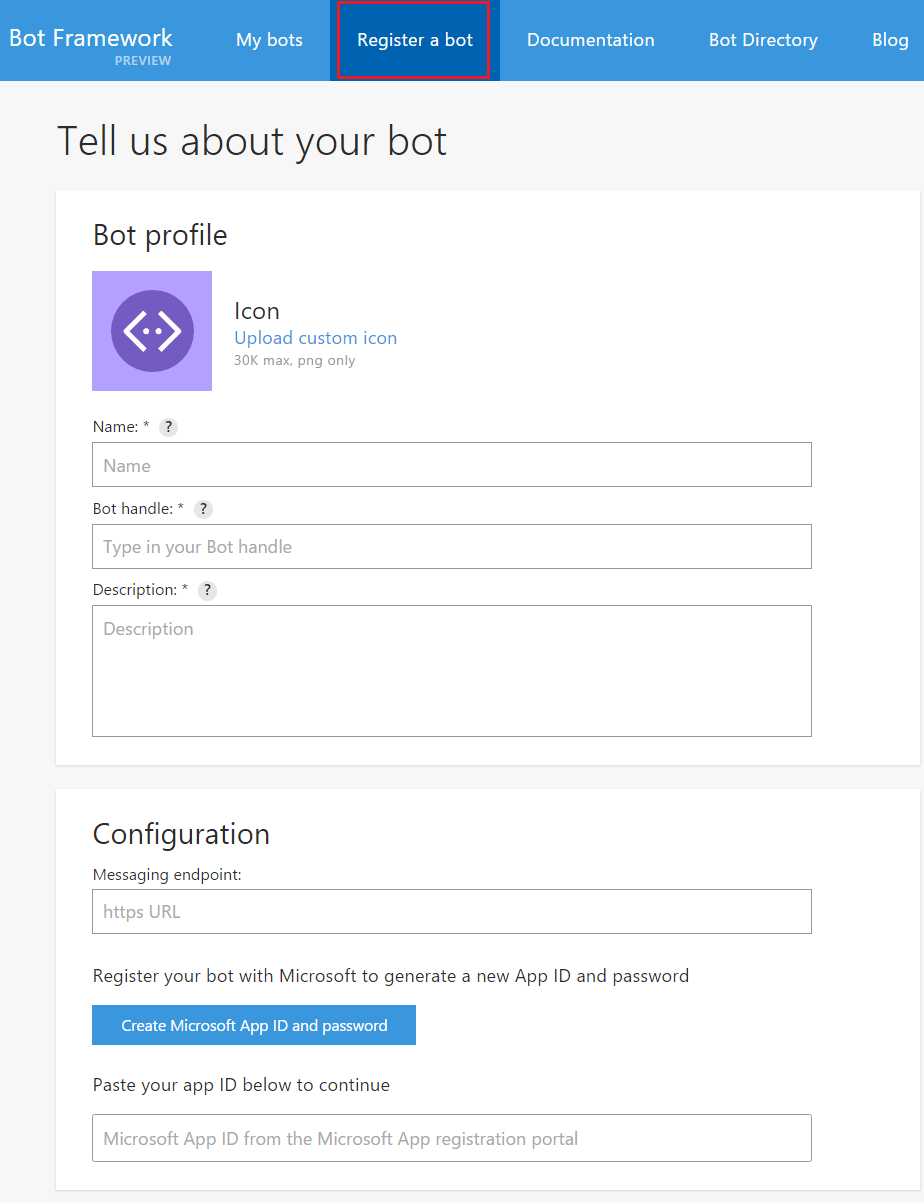
Task: Focus the Name input field
Action: coord(452,465)
